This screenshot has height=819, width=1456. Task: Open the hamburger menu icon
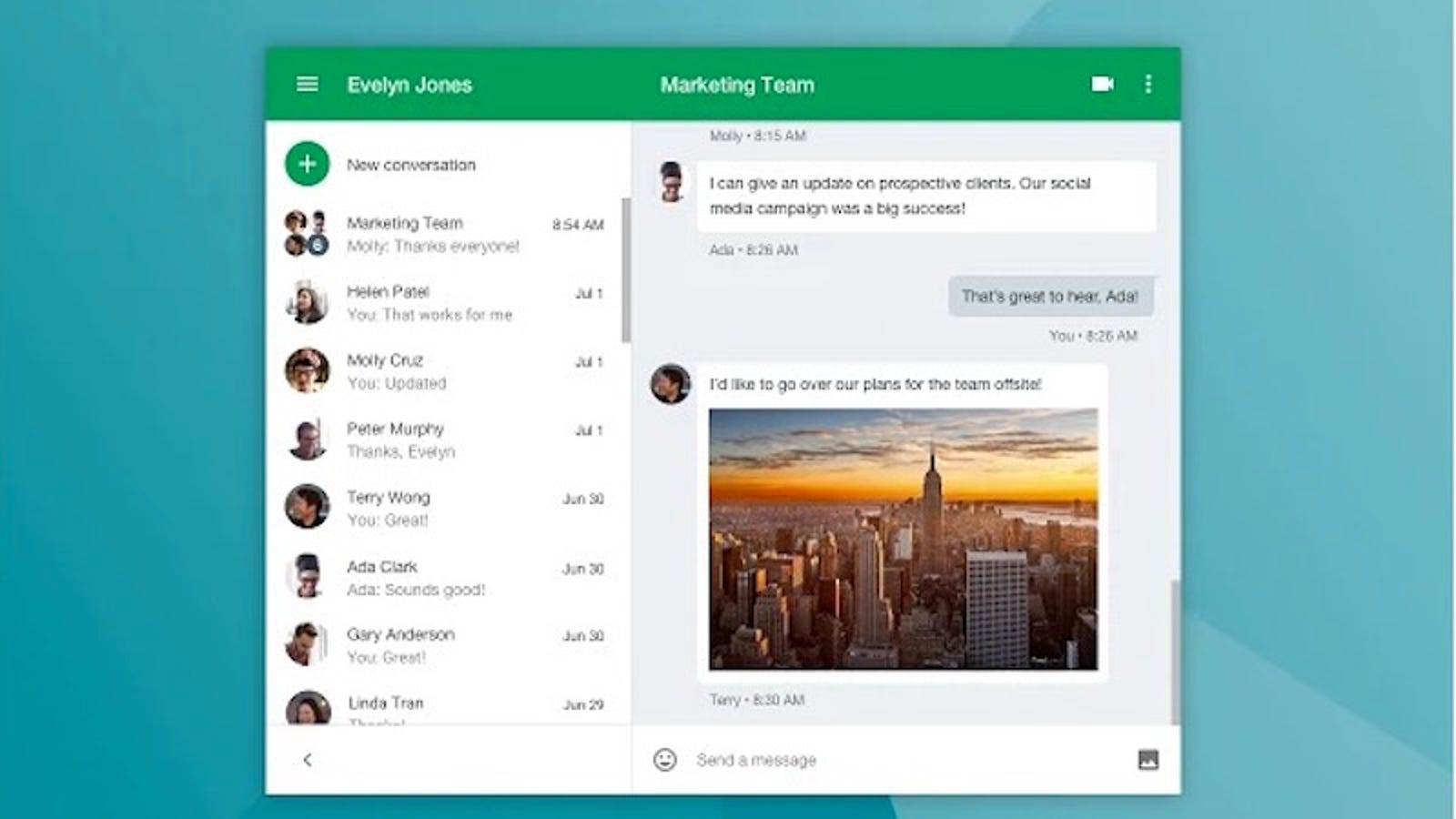308,85
